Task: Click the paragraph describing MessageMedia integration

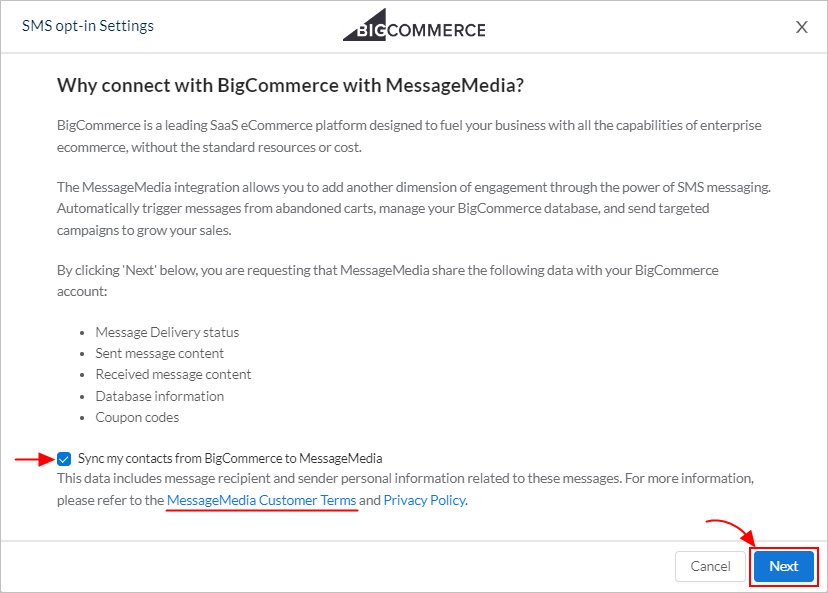Action: point(414,209)
